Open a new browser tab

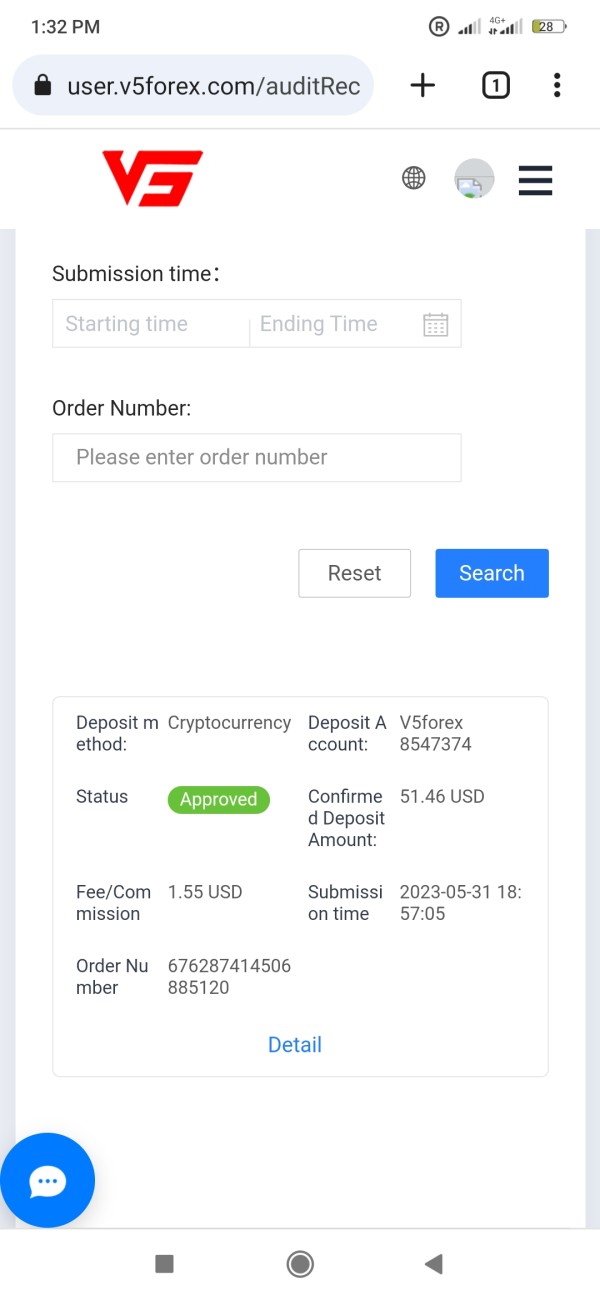[423, 86]
